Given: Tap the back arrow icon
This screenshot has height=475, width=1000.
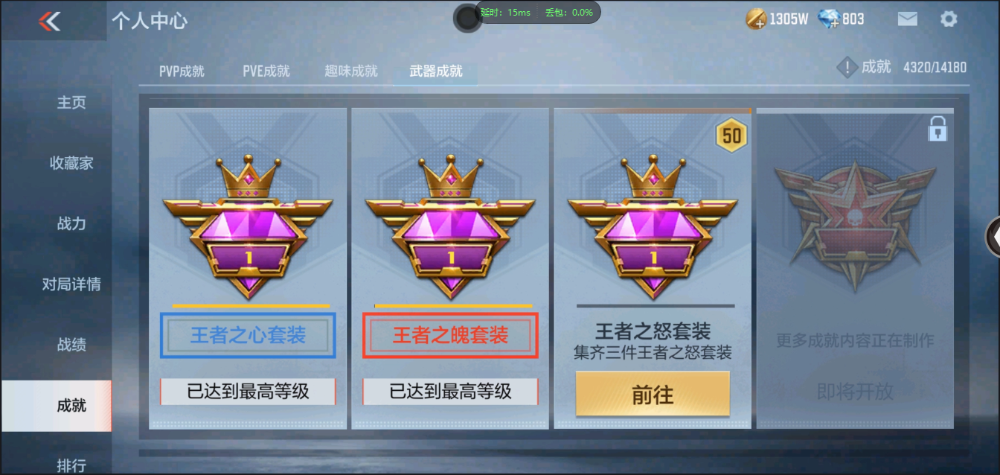Looking at the screenshot, I should (49, 21).
